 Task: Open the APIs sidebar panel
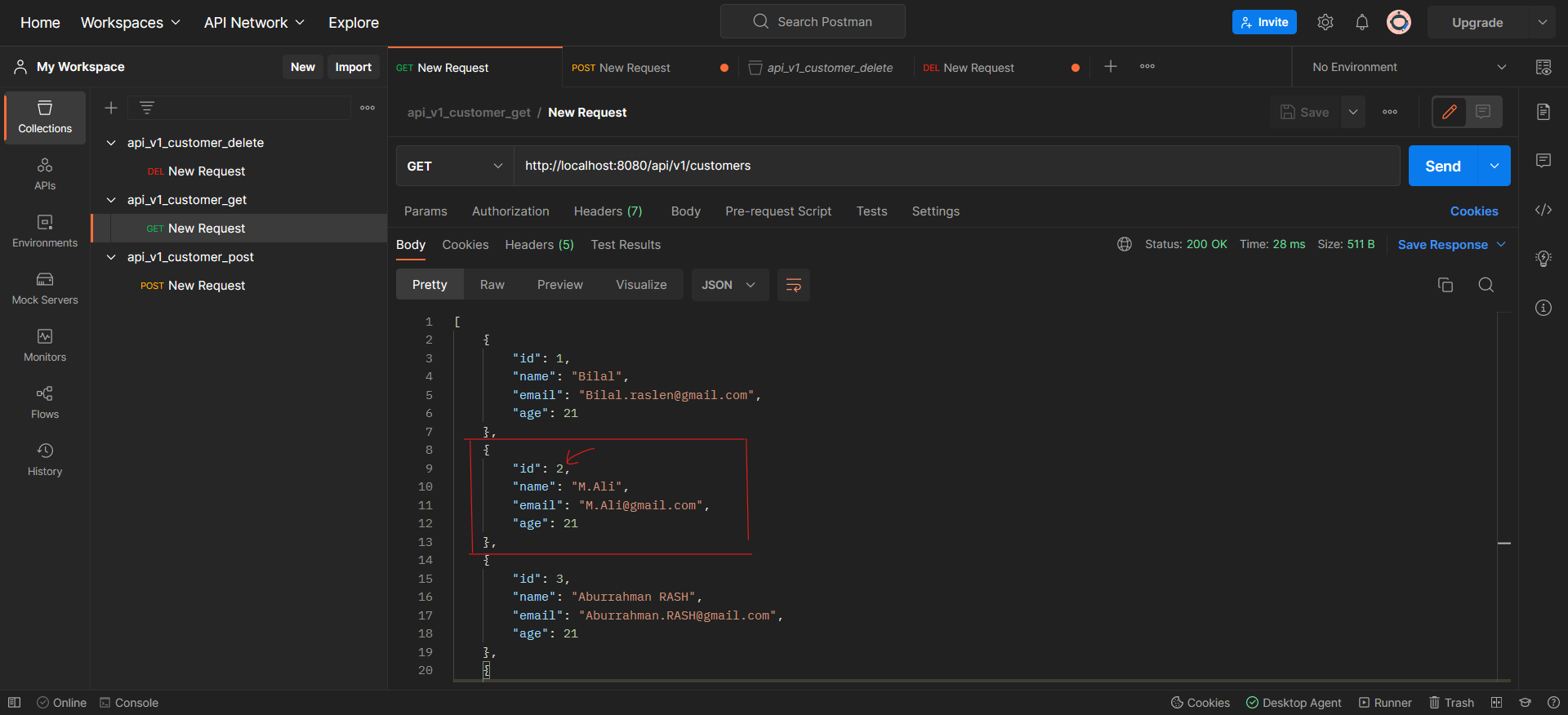45,175
